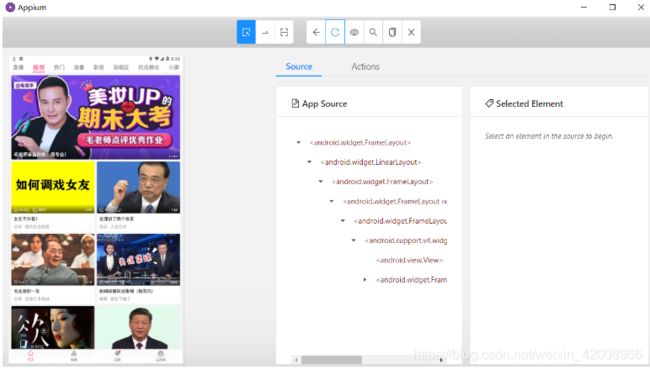Screen dimensions: 650x370
Task: Click the Appium logo in title bar
Action: [10, 7]
